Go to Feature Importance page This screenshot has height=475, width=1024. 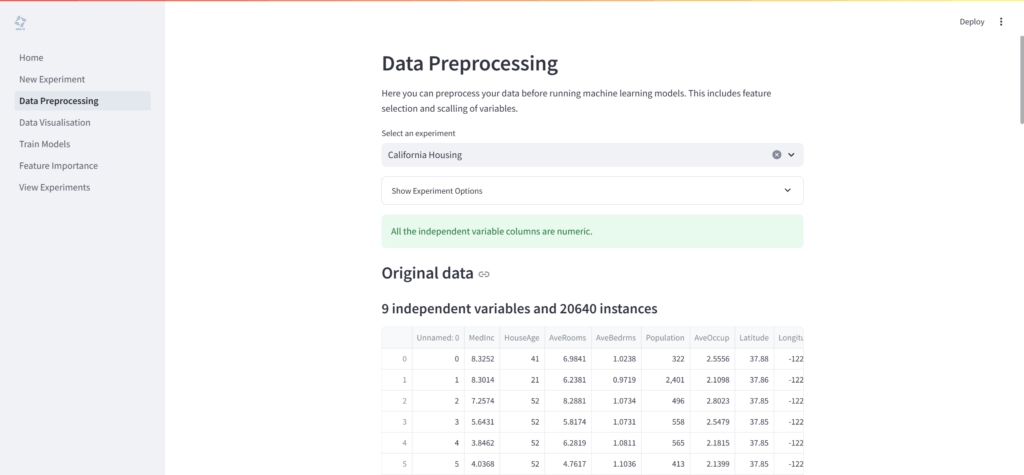click(58, 166)
